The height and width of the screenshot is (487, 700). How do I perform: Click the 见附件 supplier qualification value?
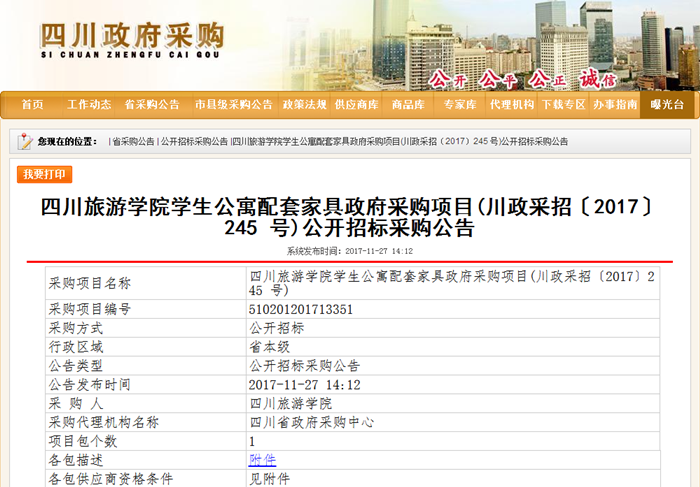point(269,479)
